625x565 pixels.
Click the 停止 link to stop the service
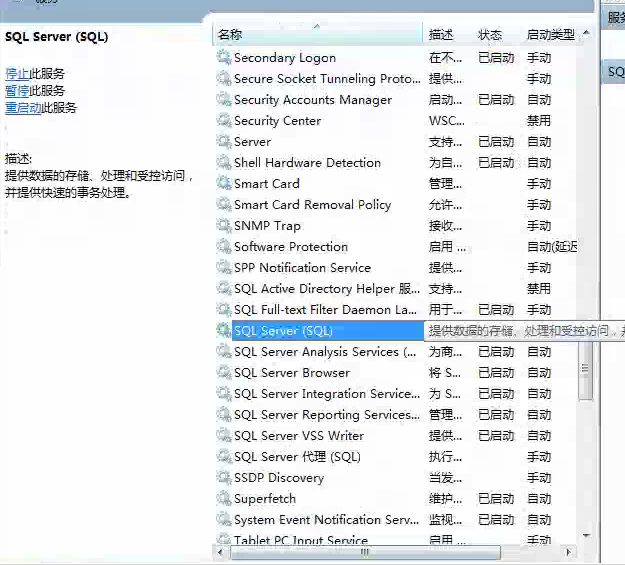(17, 74)
